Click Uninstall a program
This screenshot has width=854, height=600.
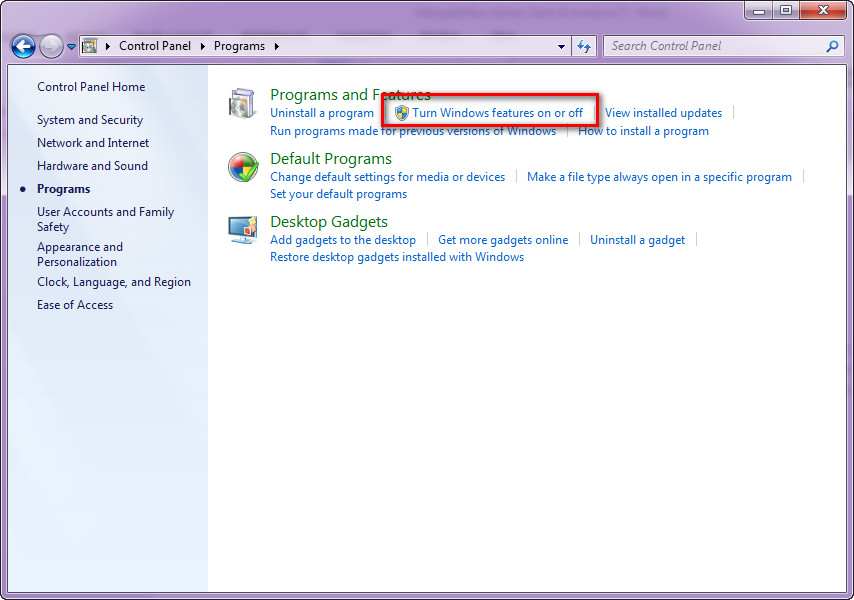tap(322, 113)
